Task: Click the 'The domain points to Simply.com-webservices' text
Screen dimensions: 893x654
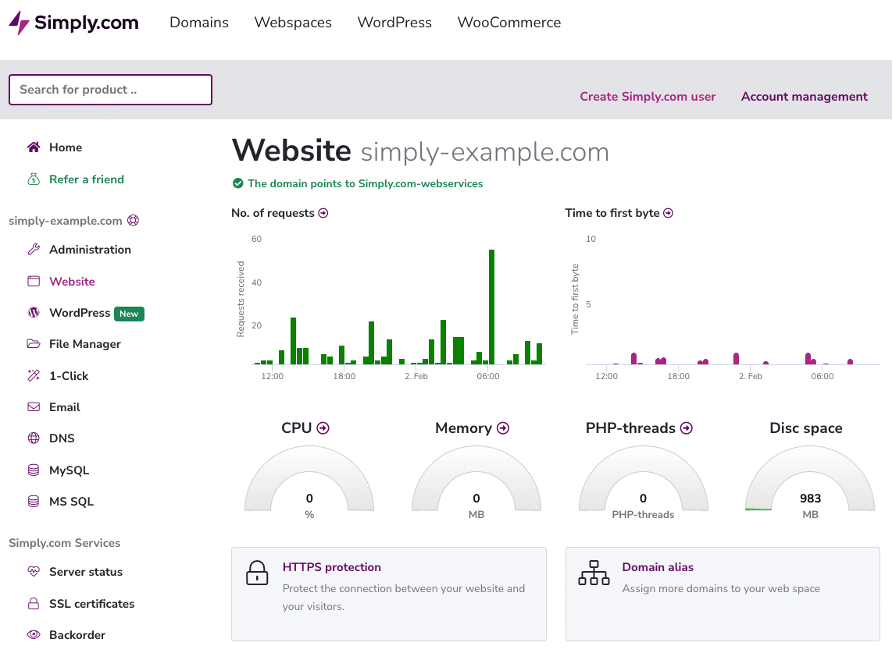Action: pyautogui.click(x=365, y=183)
